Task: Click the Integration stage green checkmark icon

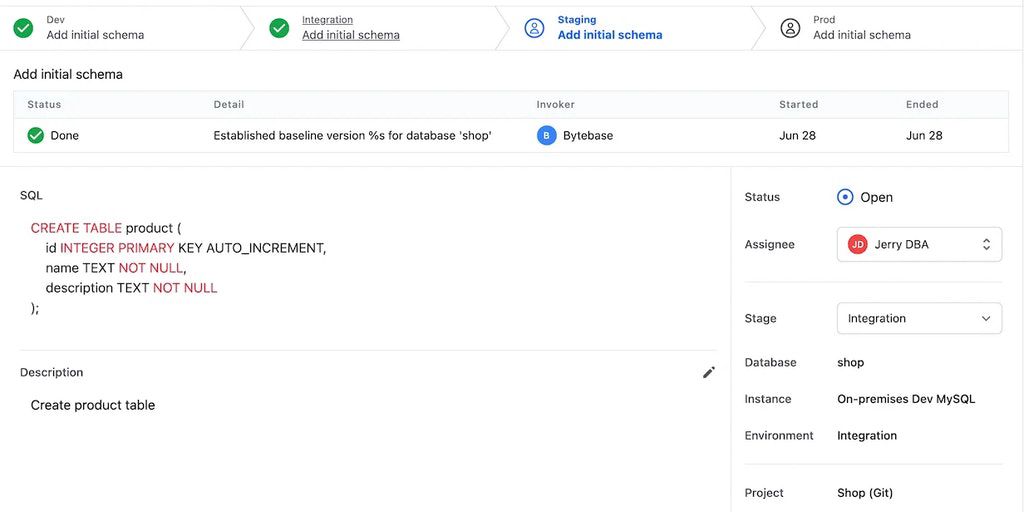Action: point(279,28)
